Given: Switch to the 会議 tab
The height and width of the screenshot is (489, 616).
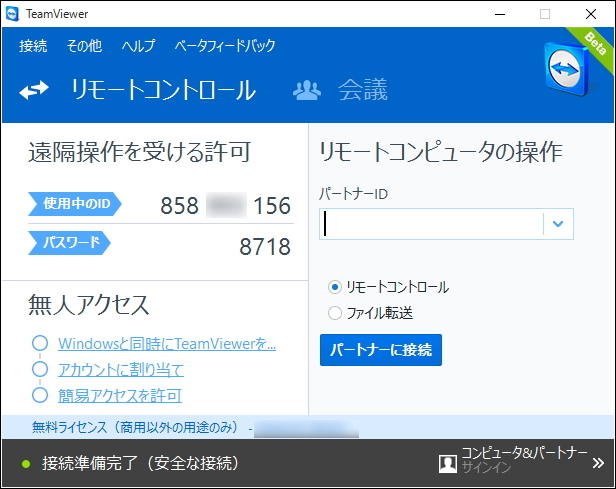Looking at the screenshot, I should tap(363, 90).
